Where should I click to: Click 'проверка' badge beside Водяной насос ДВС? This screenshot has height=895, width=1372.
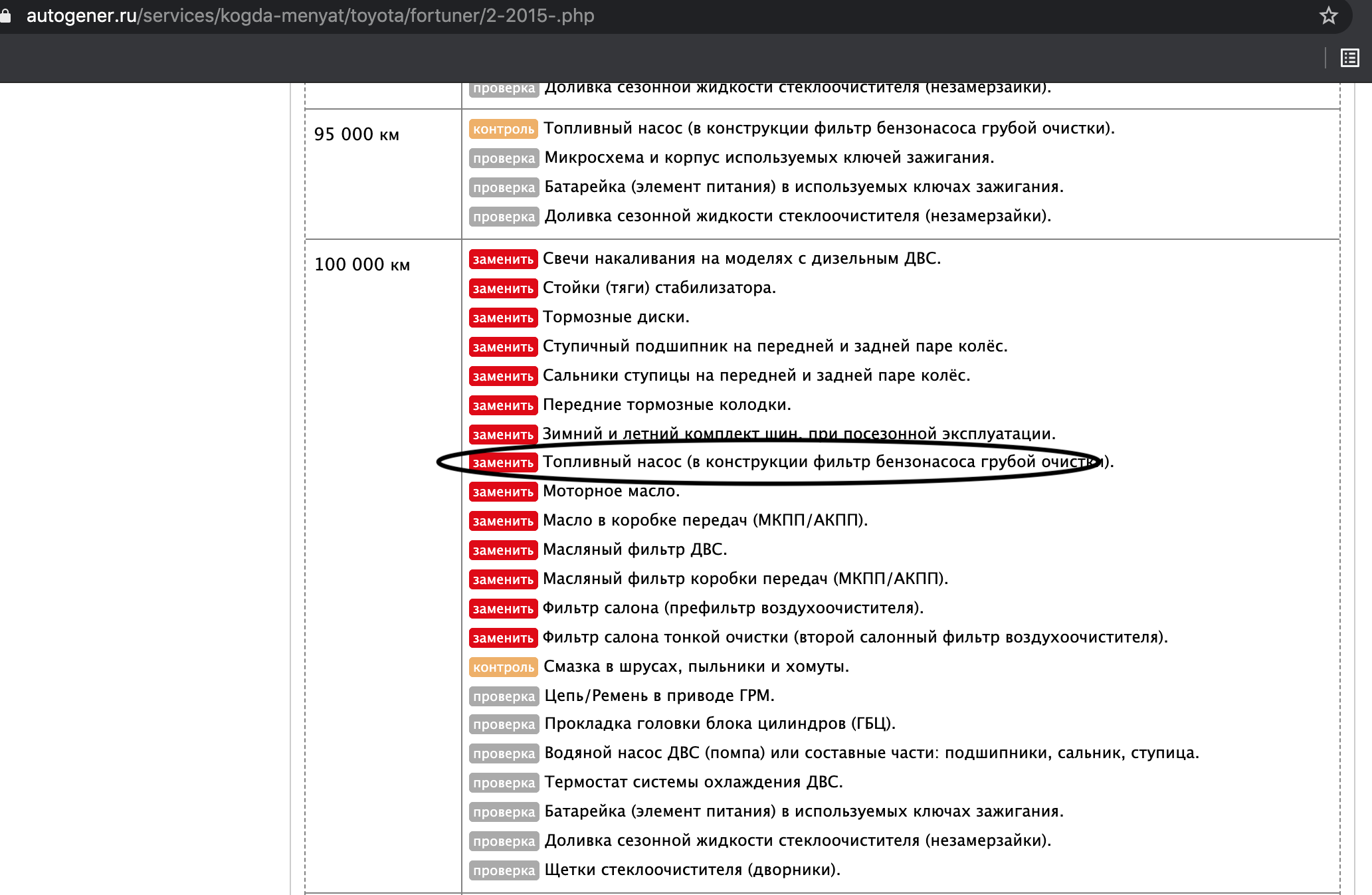[x=504, y=753]
